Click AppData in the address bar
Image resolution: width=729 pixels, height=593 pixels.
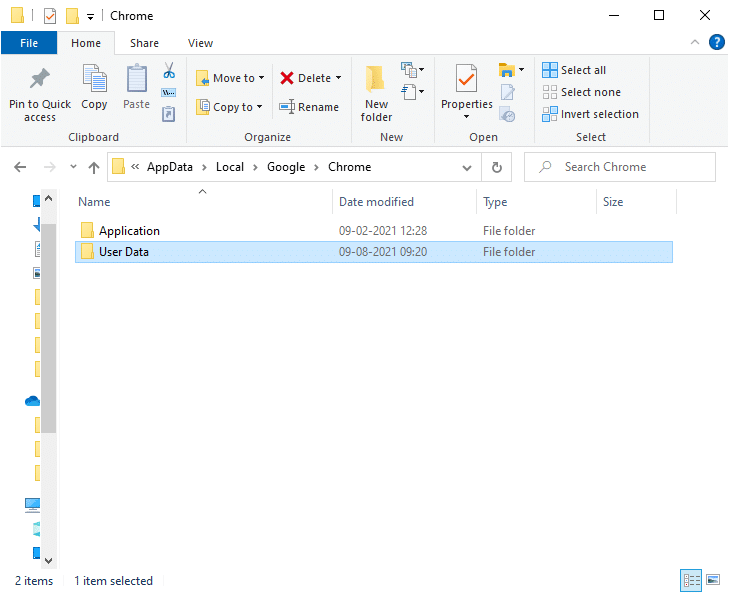tap(170, 167)
